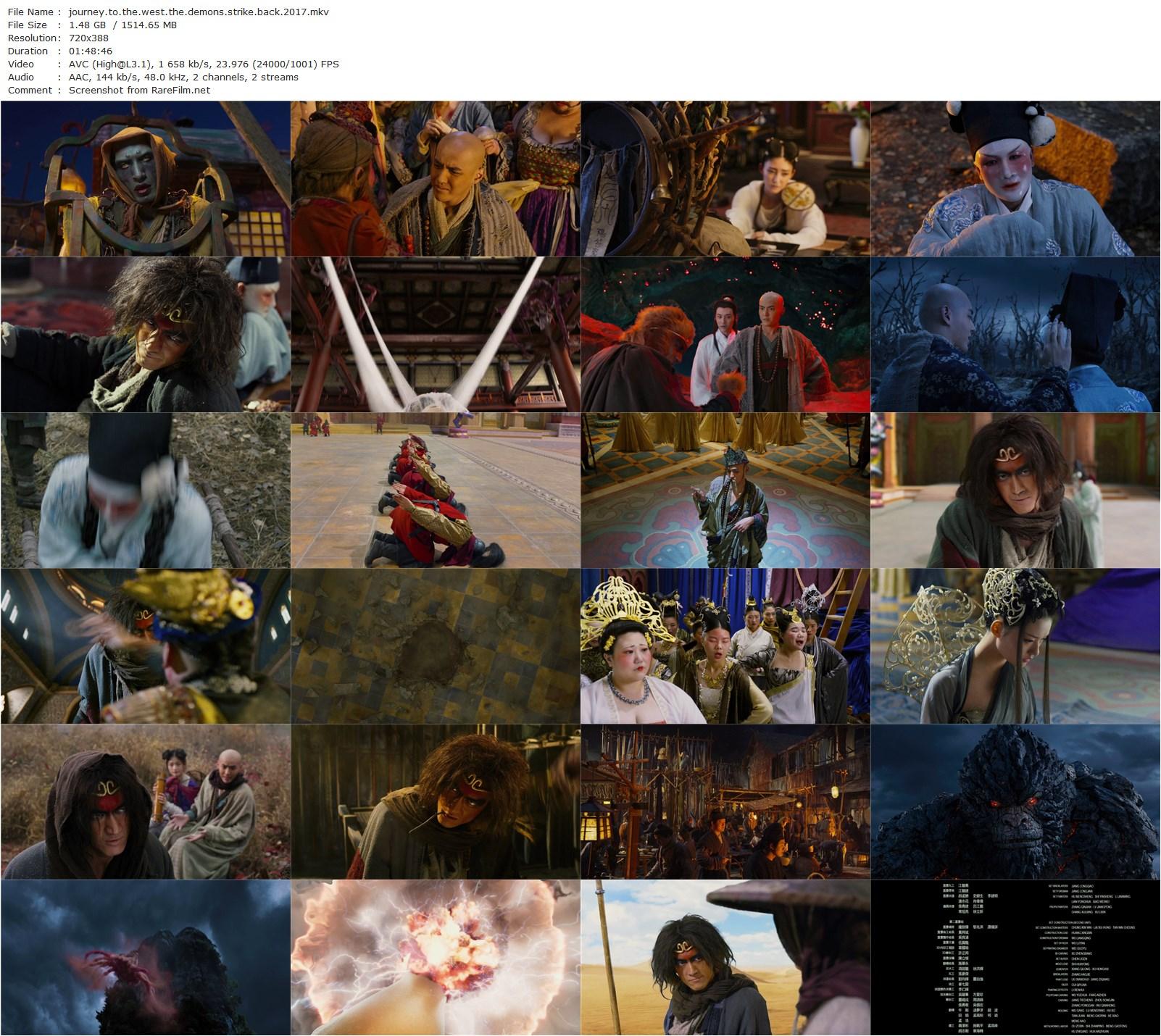
Task: Open the bald monk being groomed thumbnail
Action: coord(436,178)
